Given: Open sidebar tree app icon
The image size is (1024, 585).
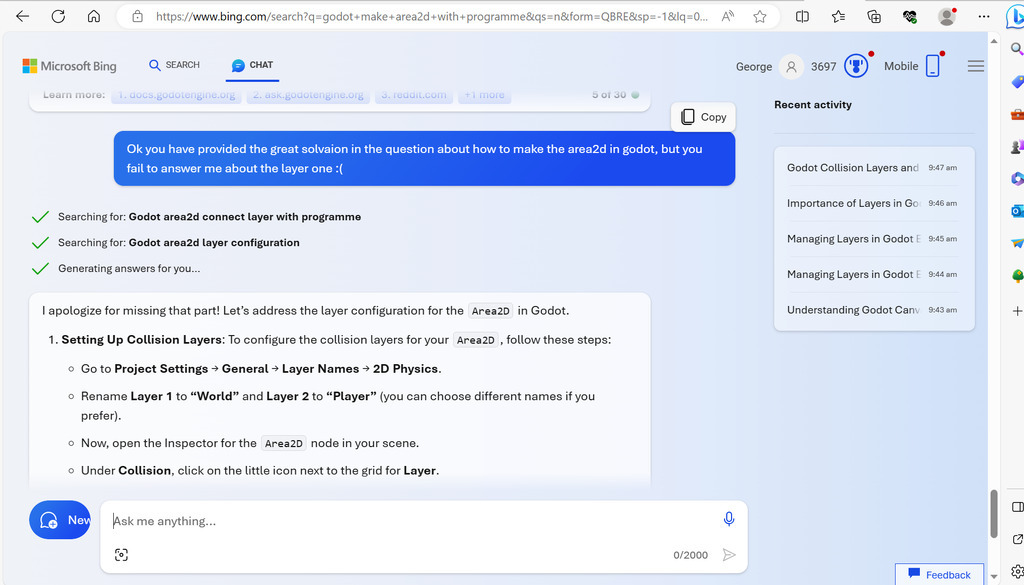Looking at the screenshot, I should pos(1017,277).
